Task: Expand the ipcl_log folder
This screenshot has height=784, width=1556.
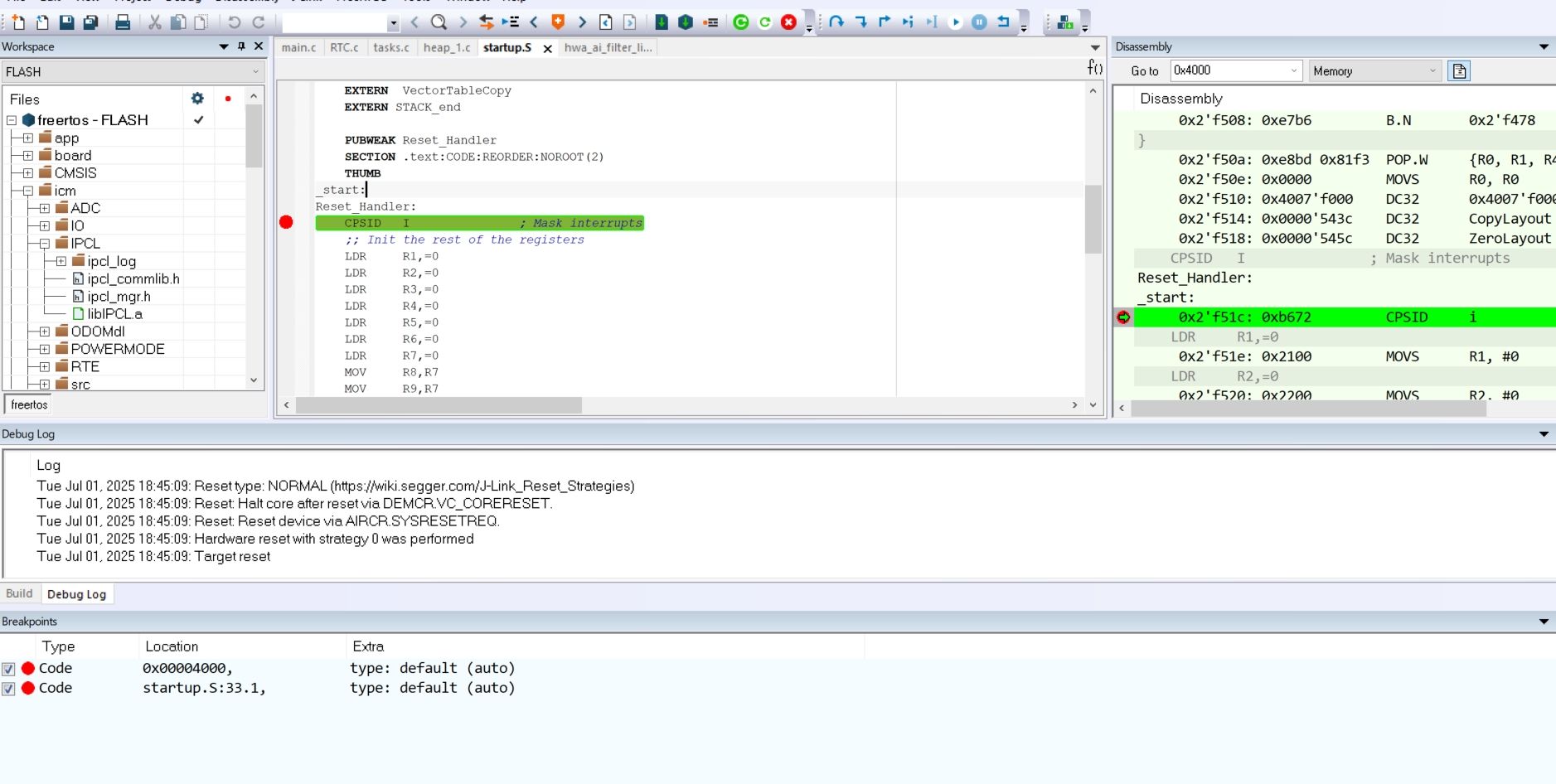Action: (x=61, y=261)
